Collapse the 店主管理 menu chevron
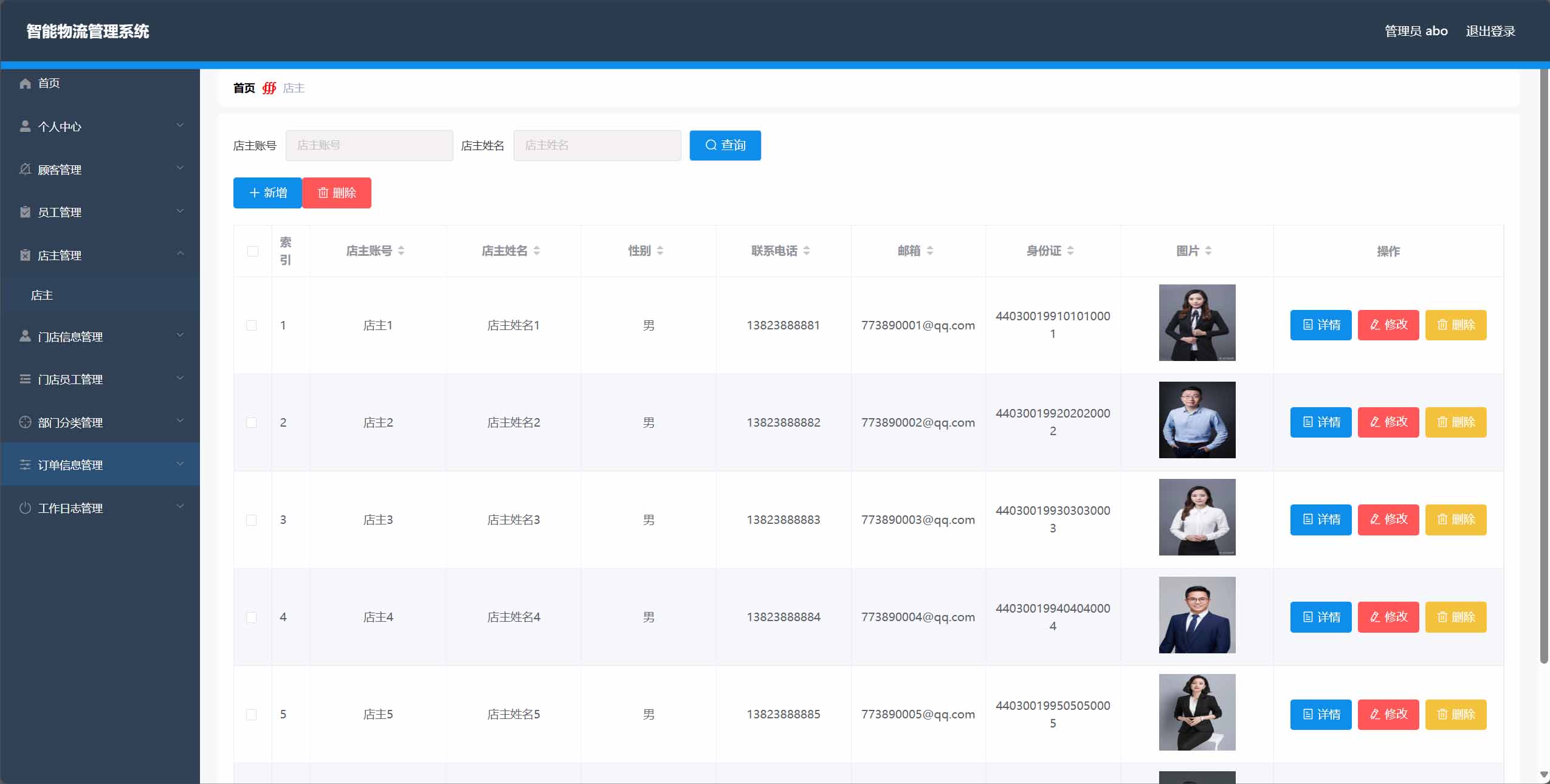Screen dimensions: 1550x784 tap(180, 253)
